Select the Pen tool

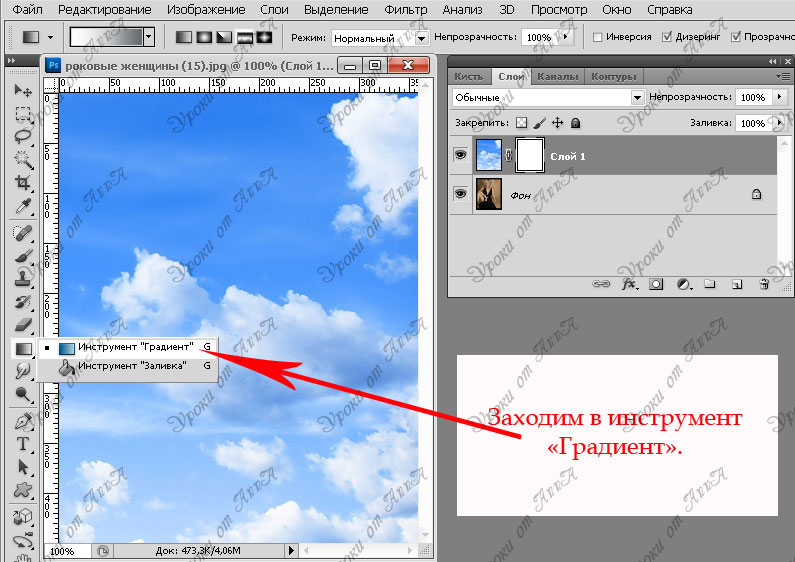(x=23, y=421)
